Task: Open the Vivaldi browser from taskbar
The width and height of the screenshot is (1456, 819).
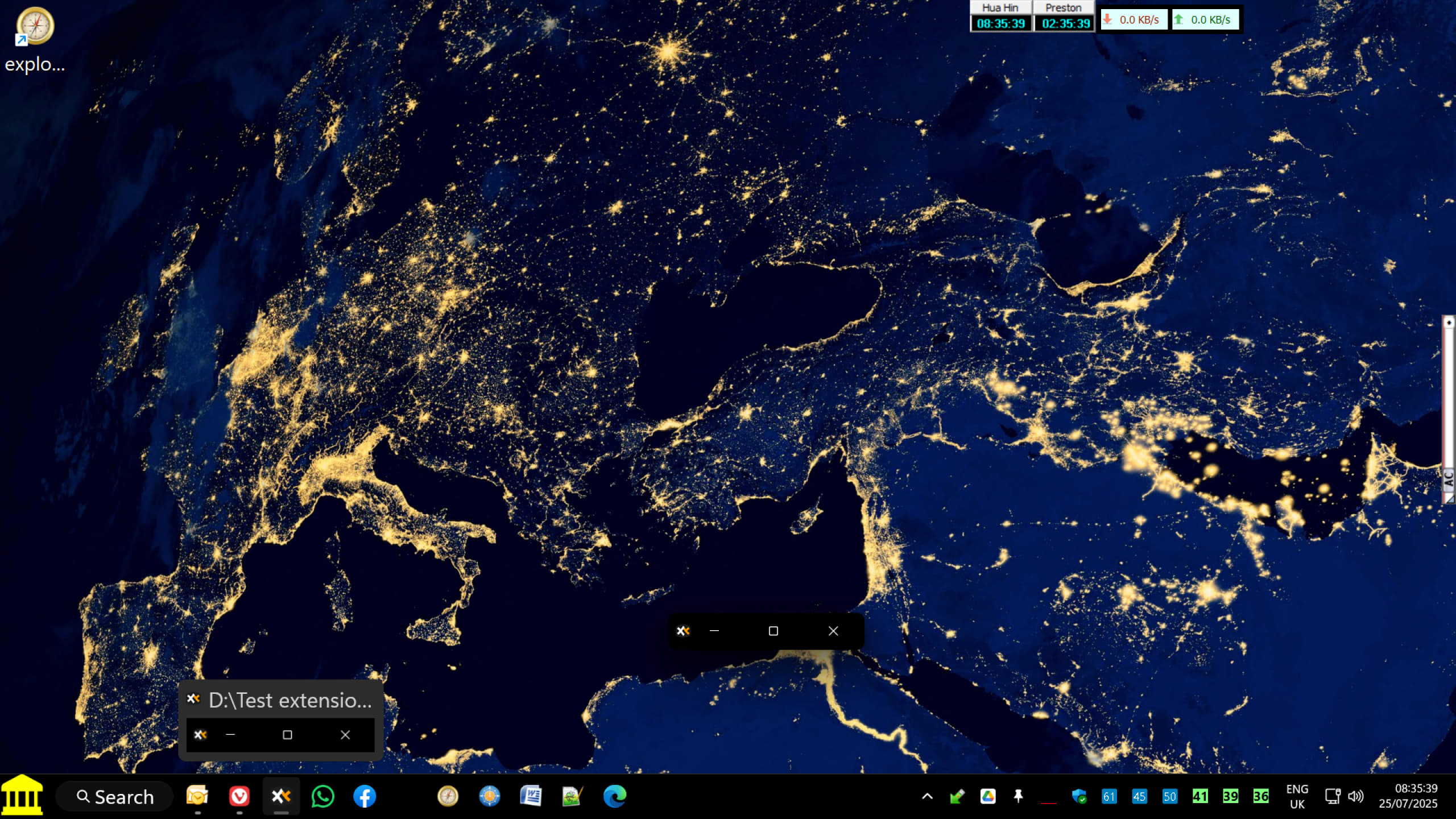Action: pos(239,796)
